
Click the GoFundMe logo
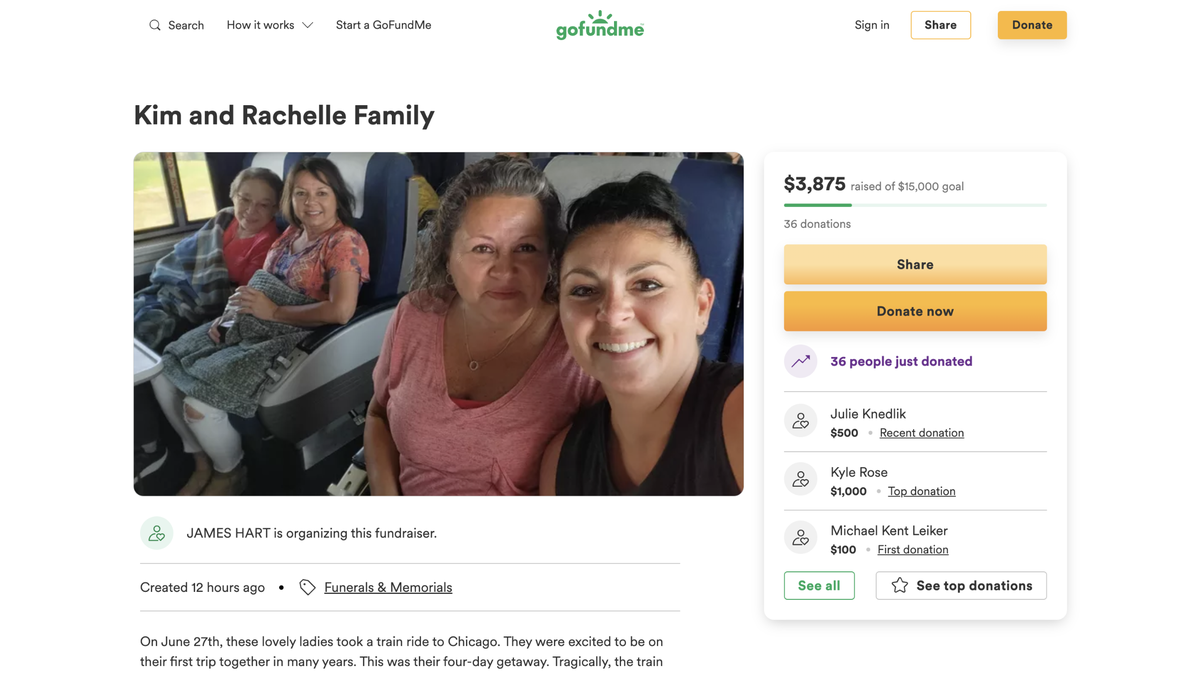[600, 25]
